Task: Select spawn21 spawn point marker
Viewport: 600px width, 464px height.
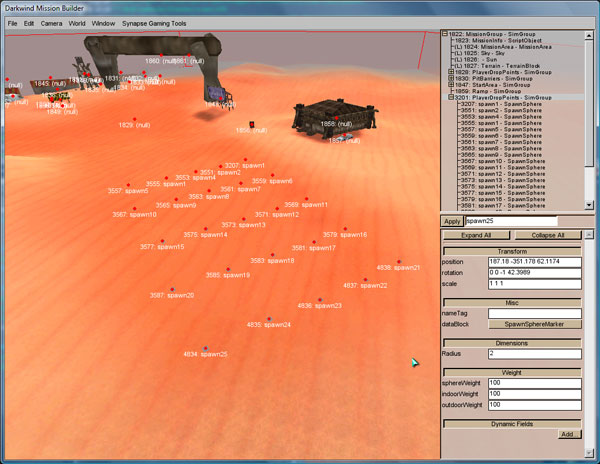Action: pos(398,262)
